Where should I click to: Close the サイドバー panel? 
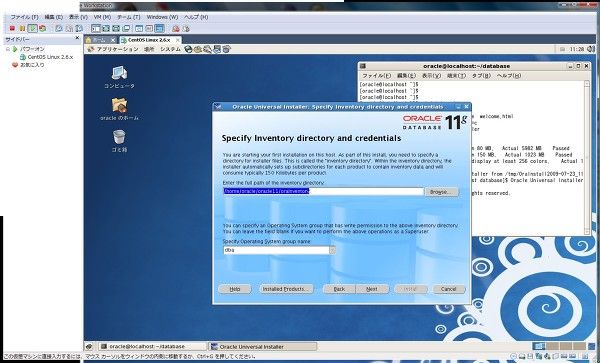click(x=77, y=38)
